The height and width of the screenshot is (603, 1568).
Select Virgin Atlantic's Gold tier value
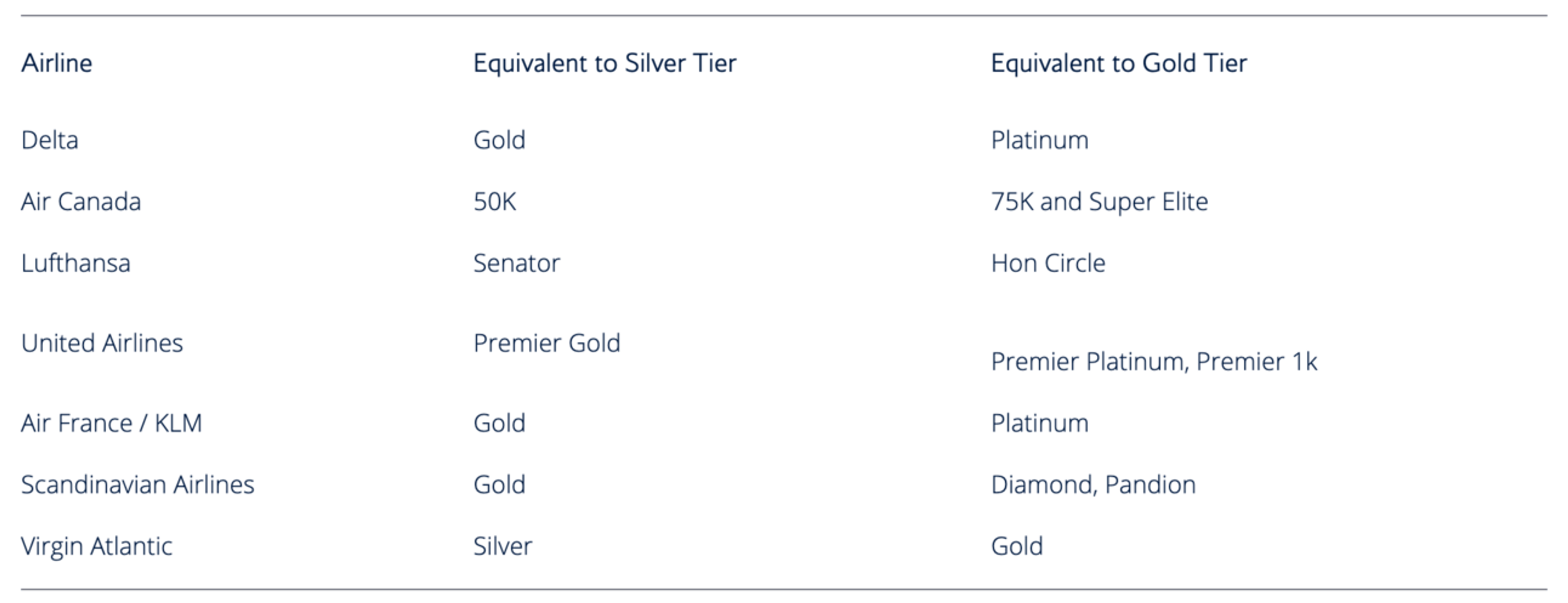pos(1017,546)
